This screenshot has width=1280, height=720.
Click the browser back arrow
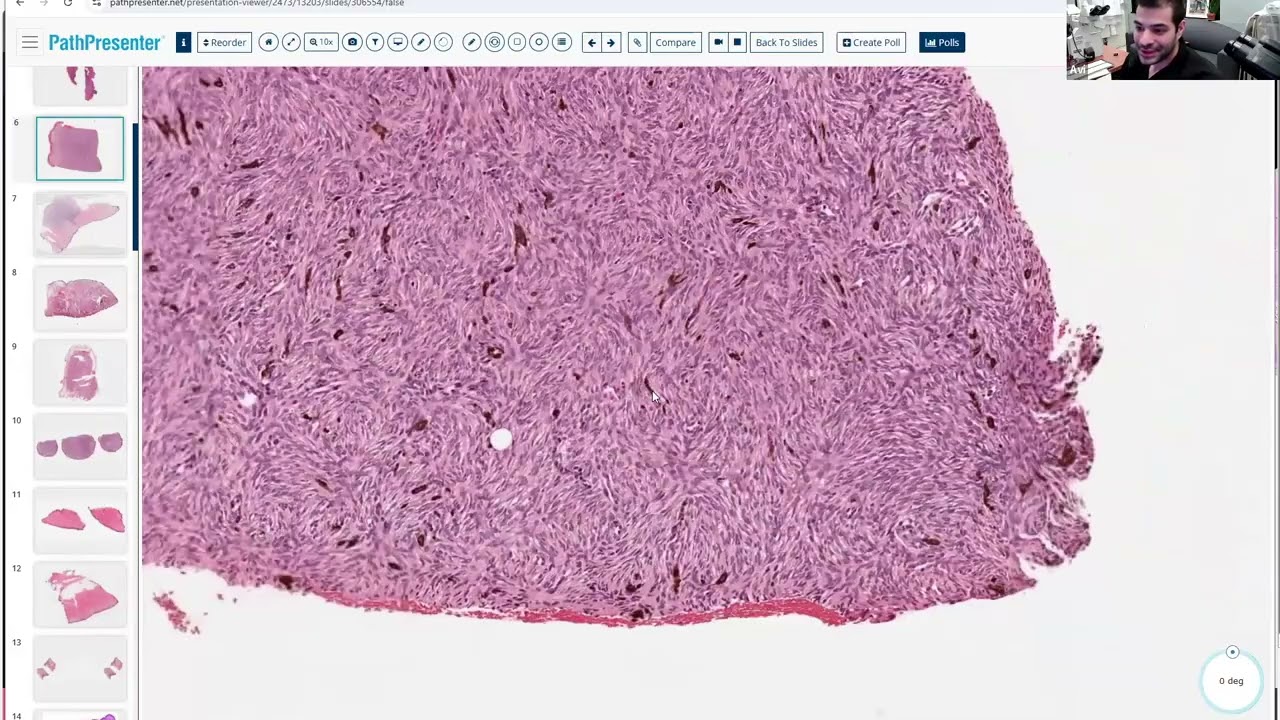[x=20, y=3]
